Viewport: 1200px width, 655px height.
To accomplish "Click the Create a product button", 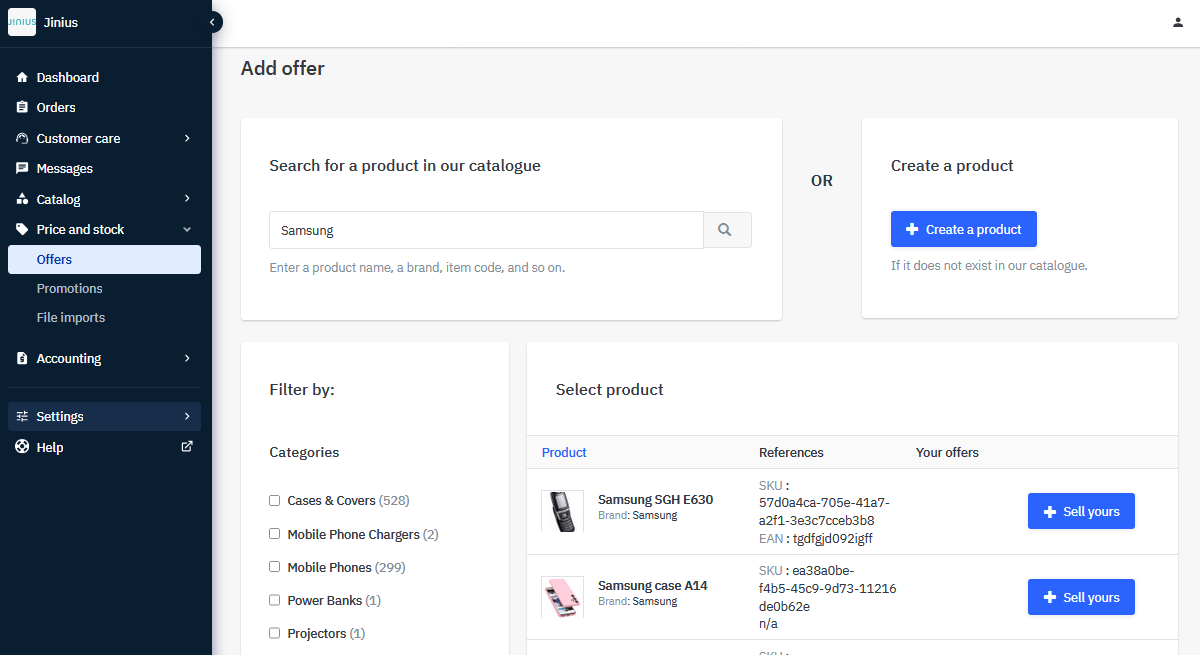I will coord(964,229).
